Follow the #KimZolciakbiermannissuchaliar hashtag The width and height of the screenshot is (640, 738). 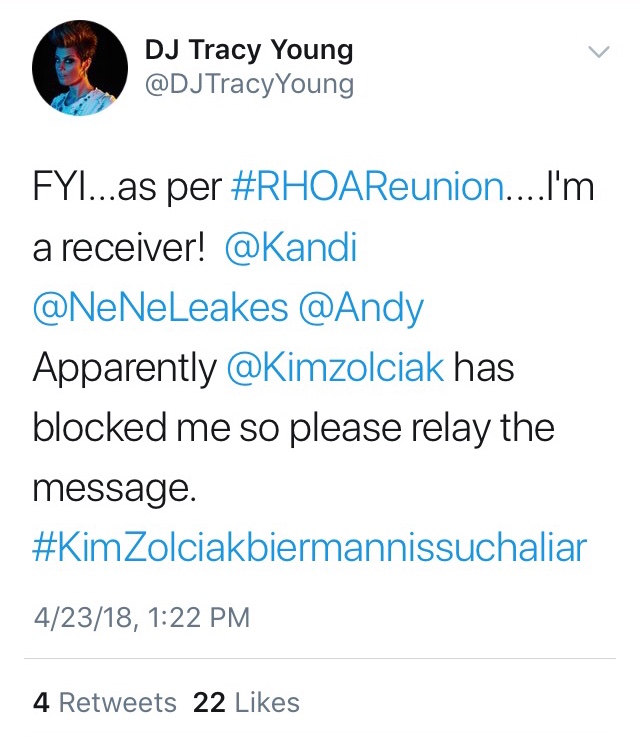point(310,548)
